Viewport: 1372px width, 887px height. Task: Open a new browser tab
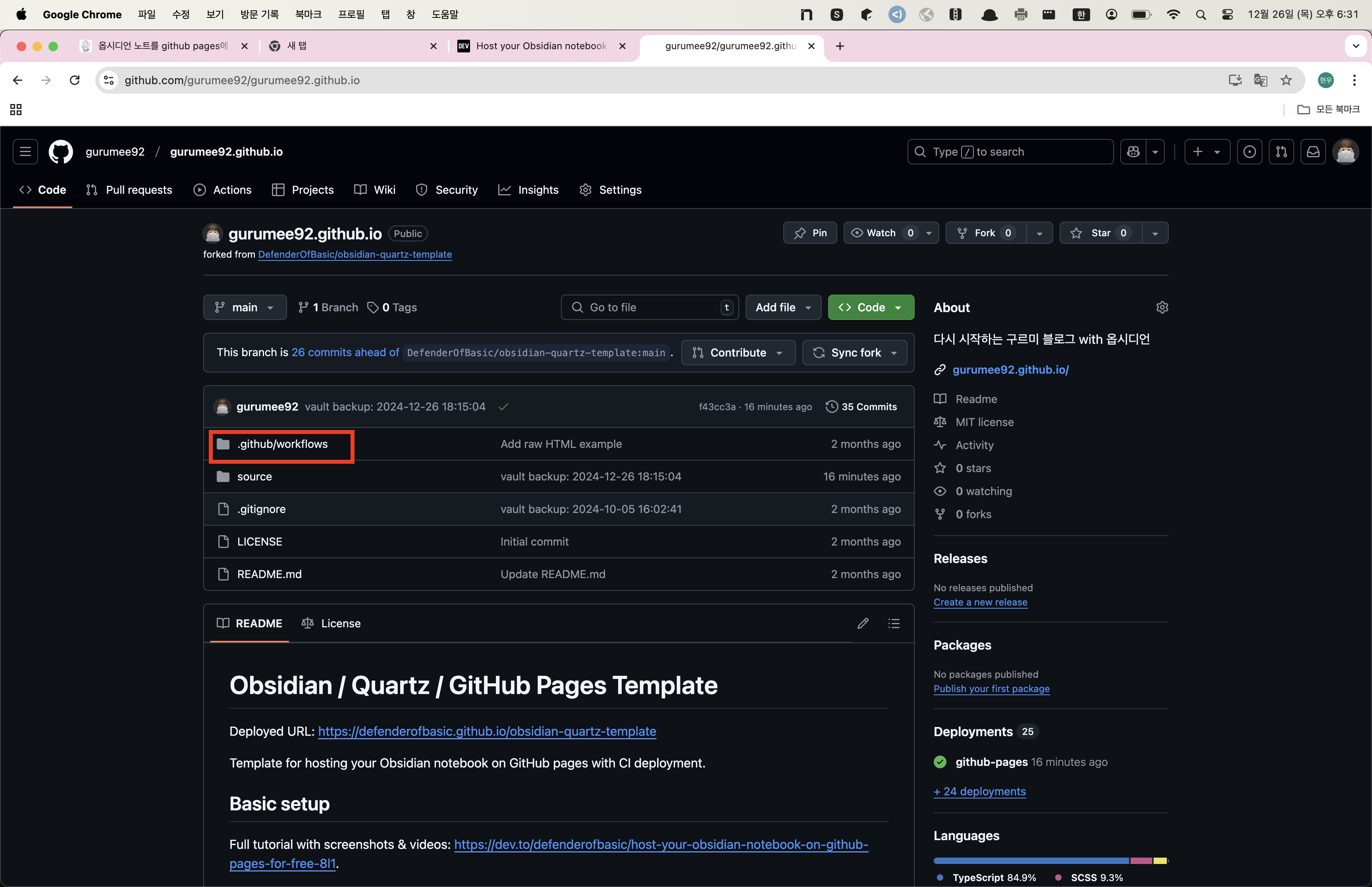coord(839,46)
